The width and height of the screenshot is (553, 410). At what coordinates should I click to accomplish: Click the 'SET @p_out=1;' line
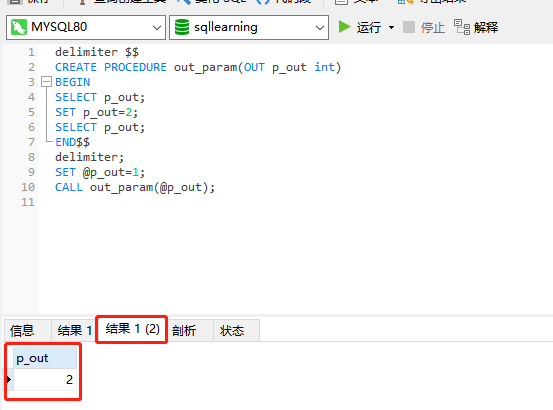[100, 172]
